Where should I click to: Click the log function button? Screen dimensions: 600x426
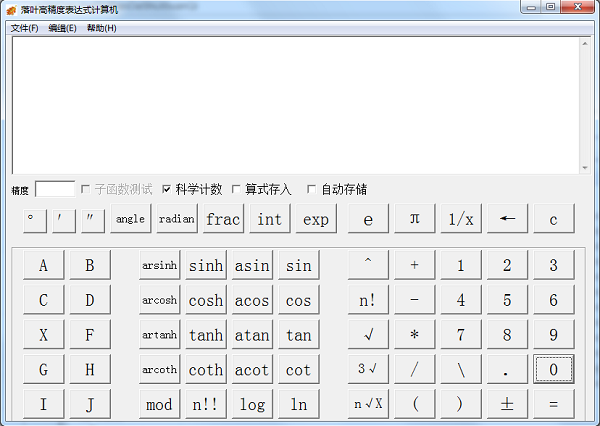(252, 404)
